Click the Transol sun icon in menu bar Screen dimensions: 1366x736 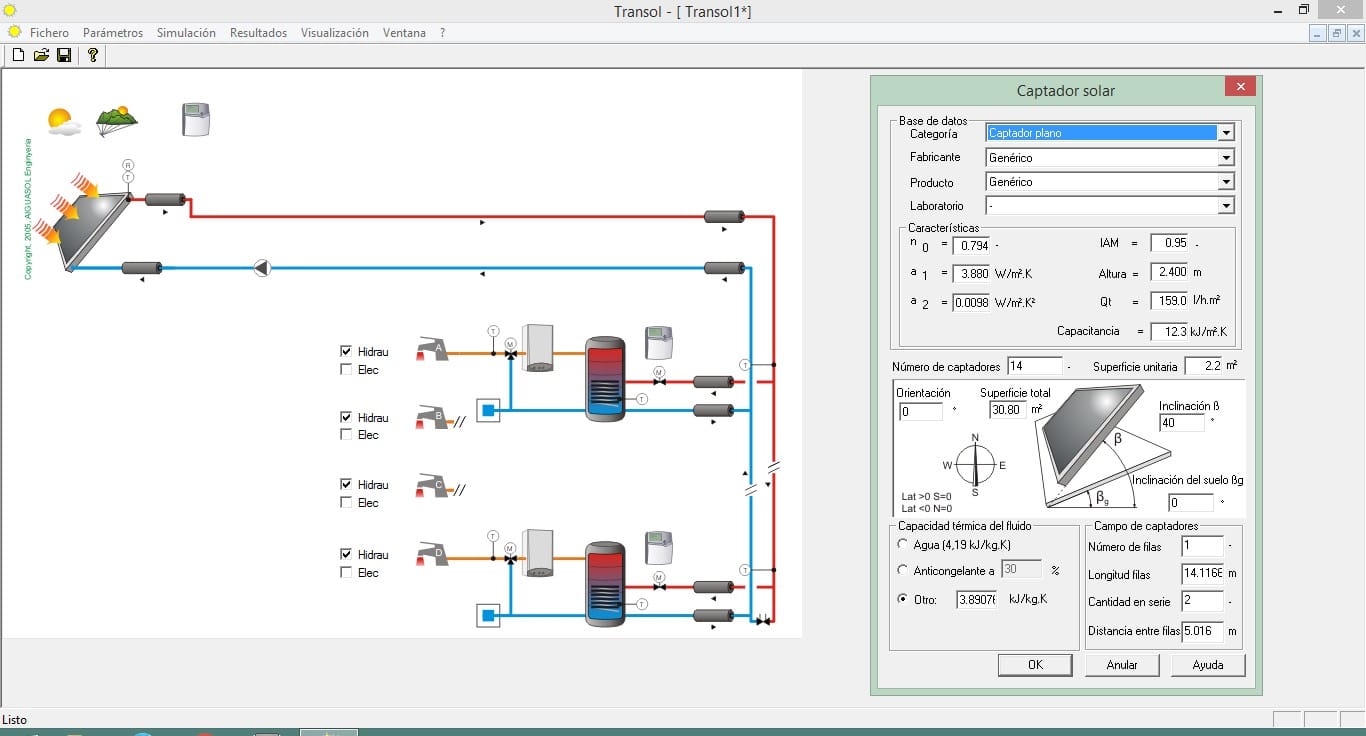[x=15, y=32]
